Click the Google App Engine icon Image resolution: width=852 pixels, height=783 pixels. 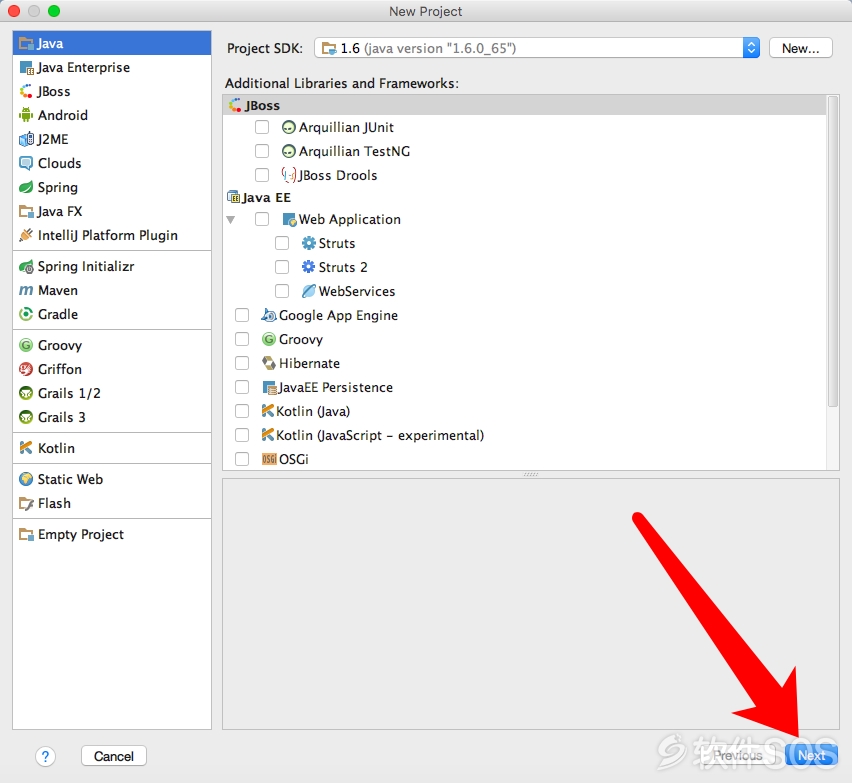pyautogui.click(x=269, y=315)
